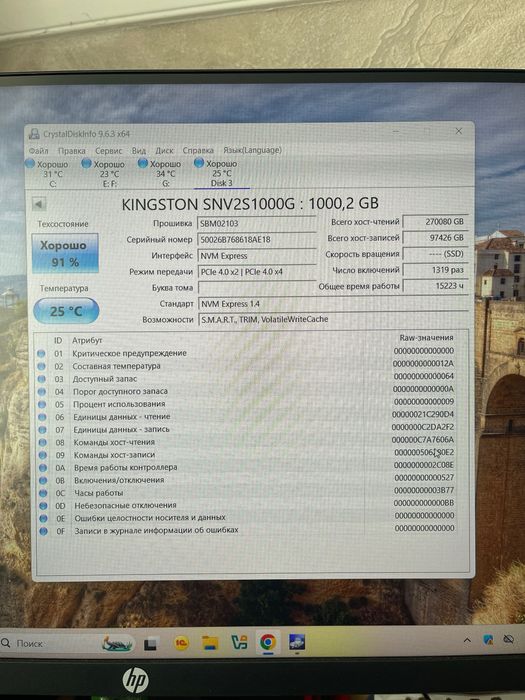
Task: Click status dot of Небезопасные отключения row
Action: 43,506
